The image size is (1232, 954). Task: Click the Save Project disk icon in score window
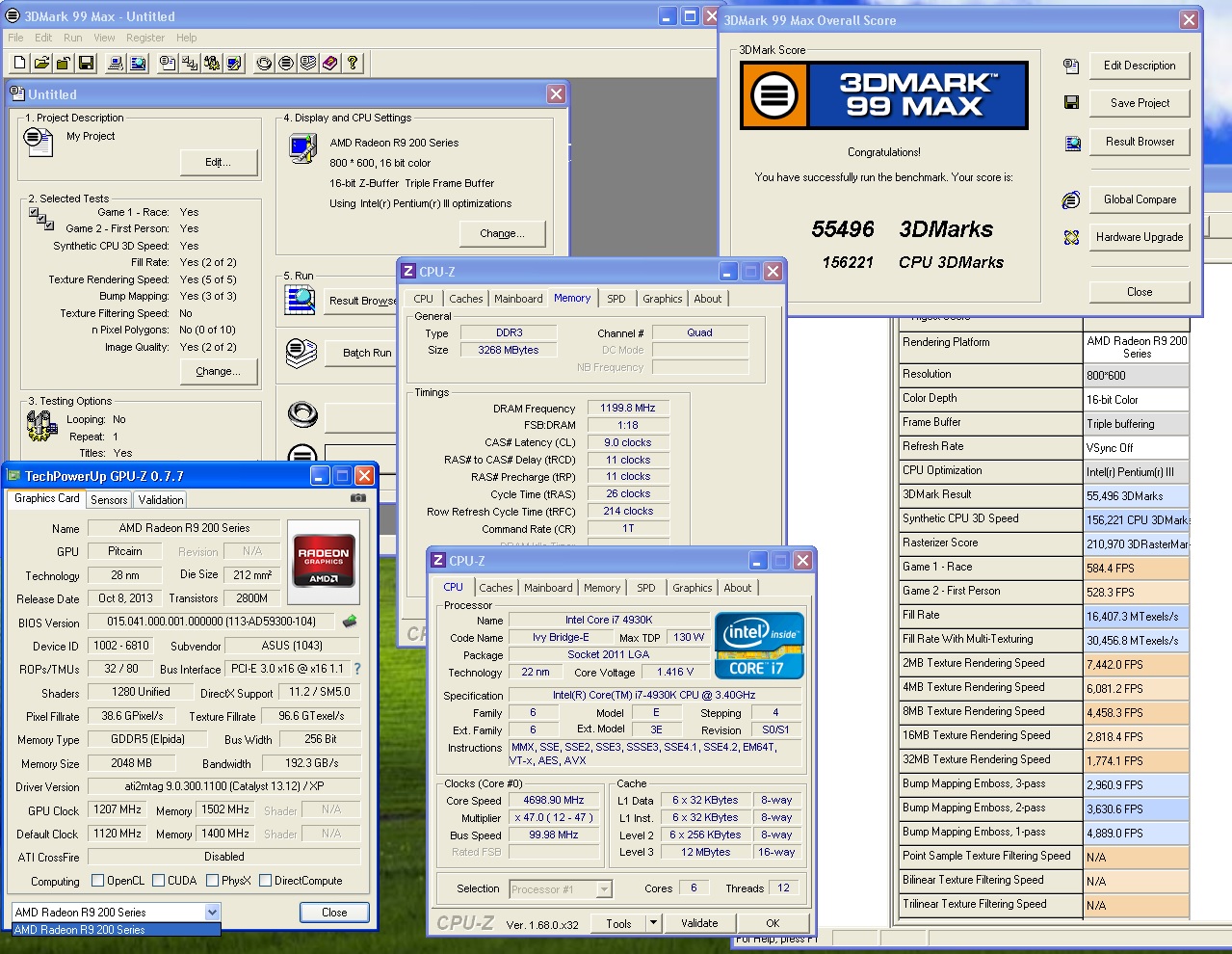(1071, 102)
